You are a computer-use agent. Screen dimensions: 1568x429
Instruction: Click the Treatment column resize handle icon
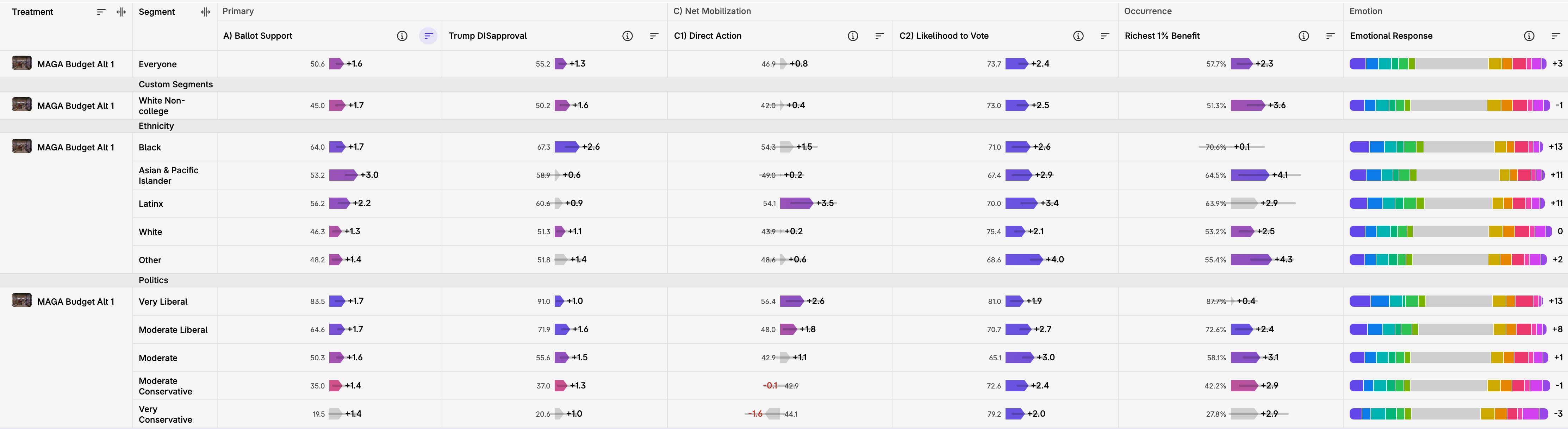(121, 12)
